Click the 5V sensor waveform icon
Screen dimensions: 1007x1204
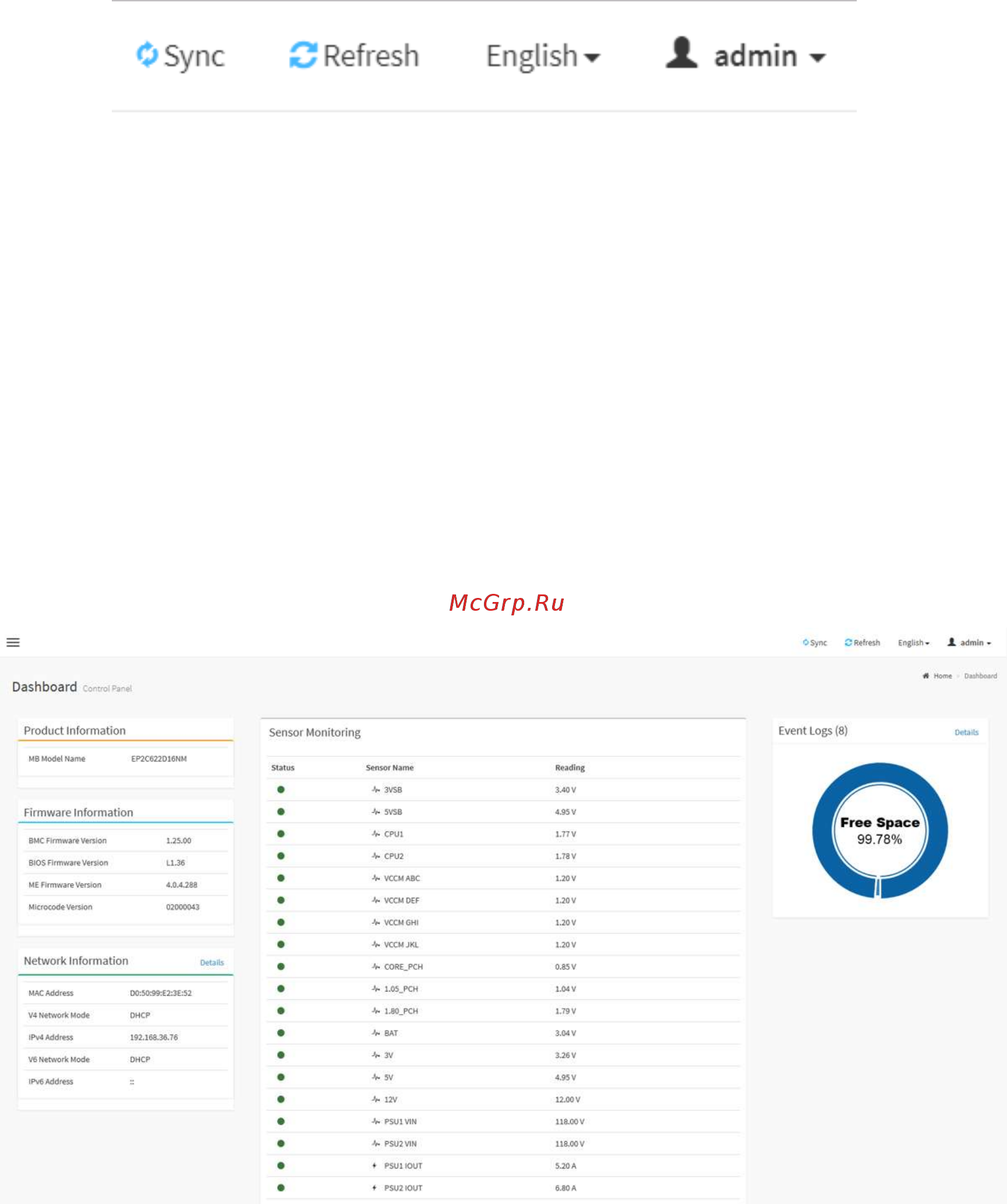[376, 1077]
